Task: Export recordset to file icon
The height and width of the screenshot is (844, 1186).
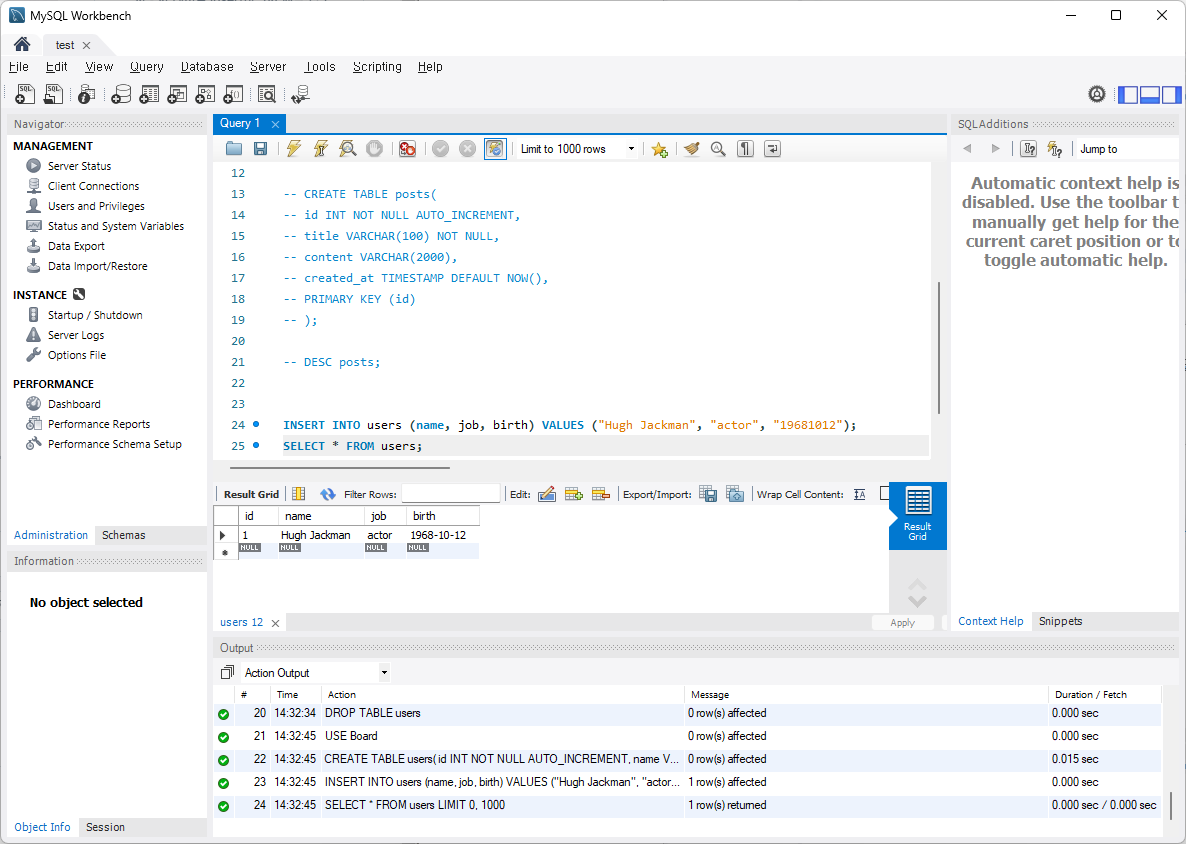Action: pyautogui.click(x=708, y=494)
